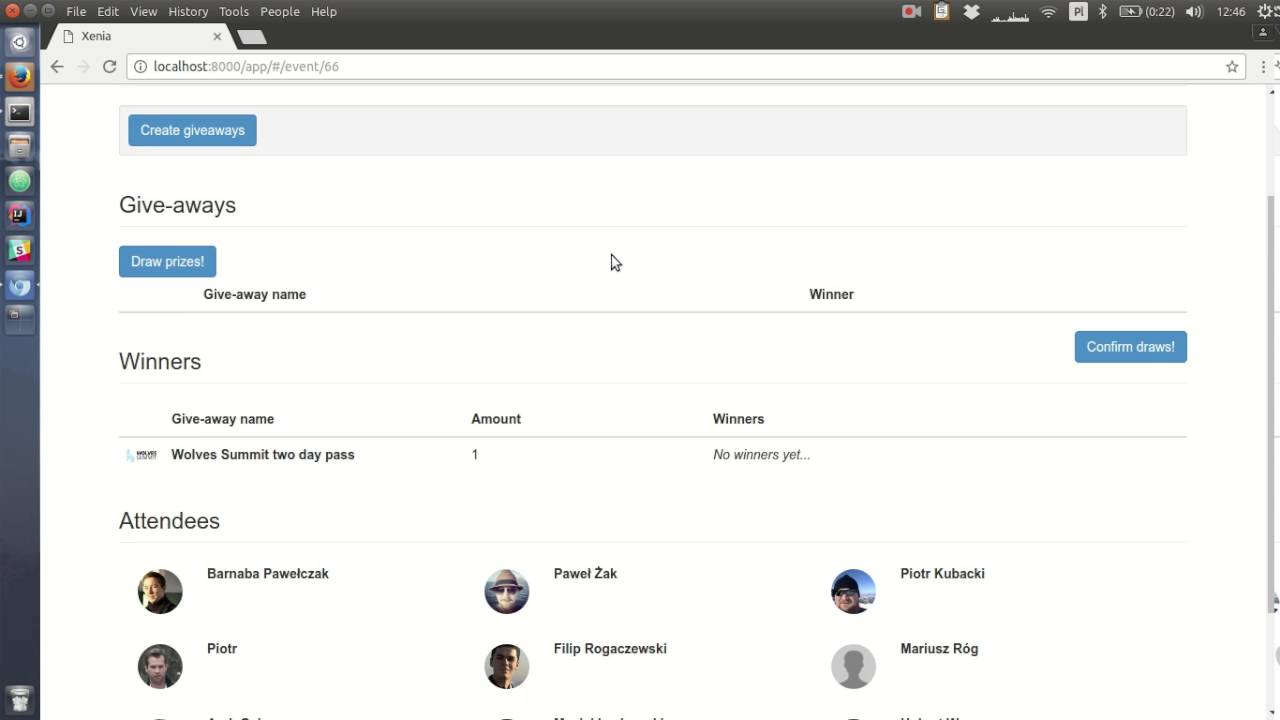Open the Chromium dock icon
1280x720 pixels.
pos(19,285)
